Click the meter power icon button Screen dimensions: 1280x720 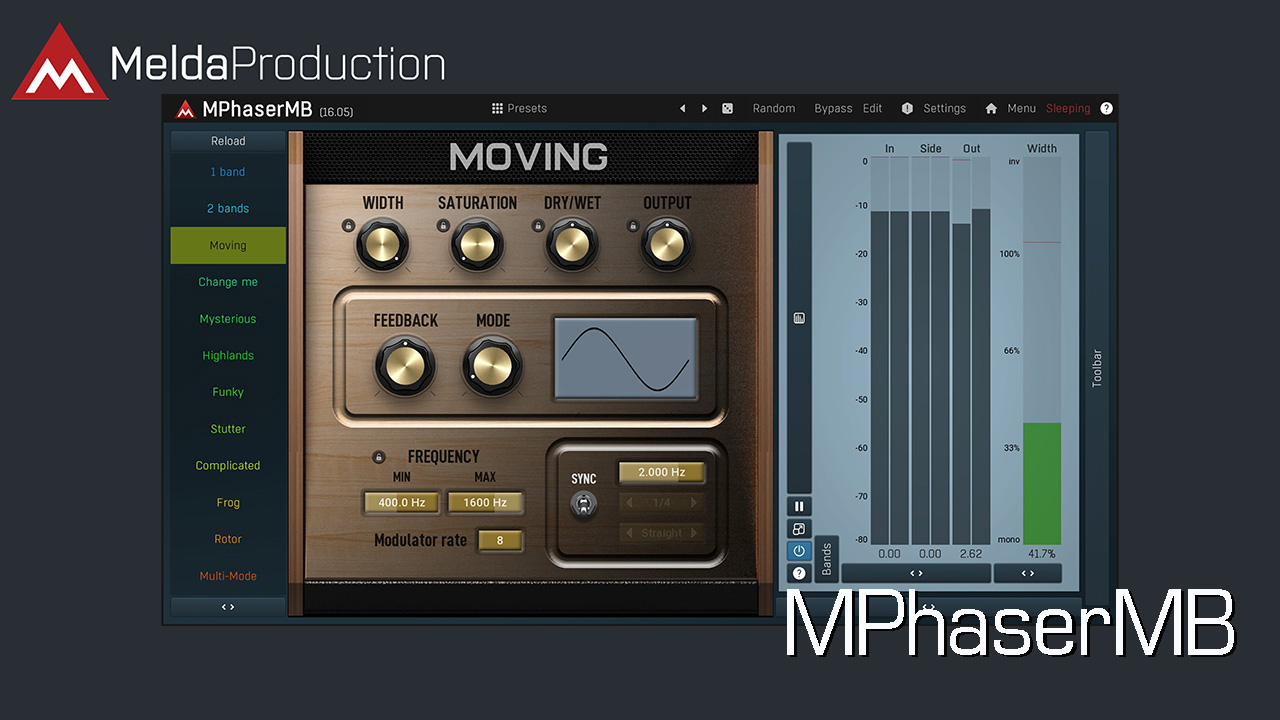pos(799,551)
